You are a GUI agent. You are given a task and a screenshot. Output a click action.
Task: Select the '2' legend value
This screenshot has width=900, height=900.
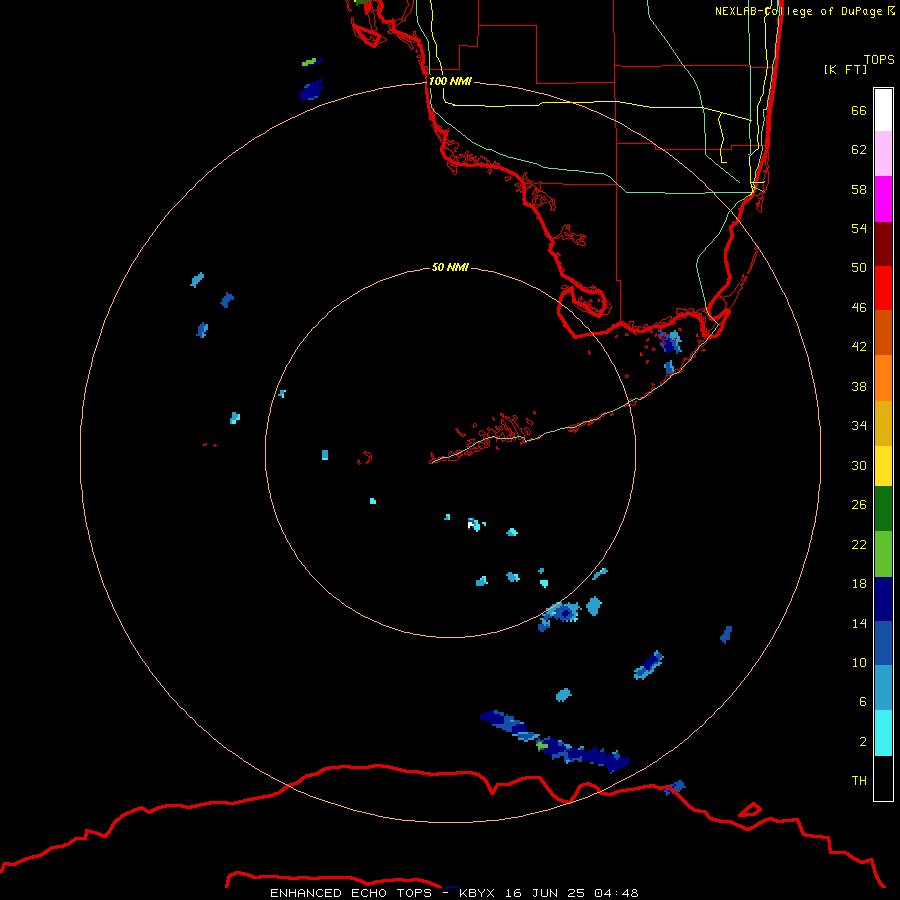[863, 742]
